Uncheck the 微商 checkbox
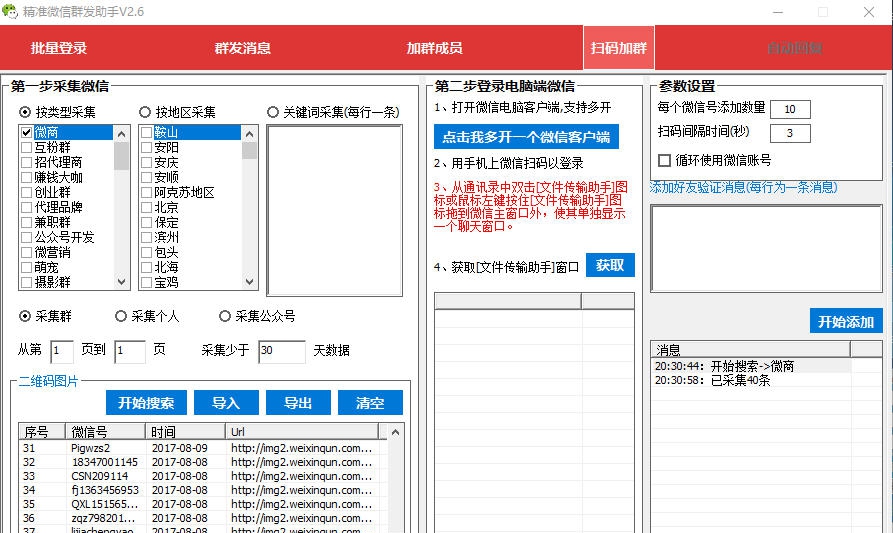 point(26,132)
